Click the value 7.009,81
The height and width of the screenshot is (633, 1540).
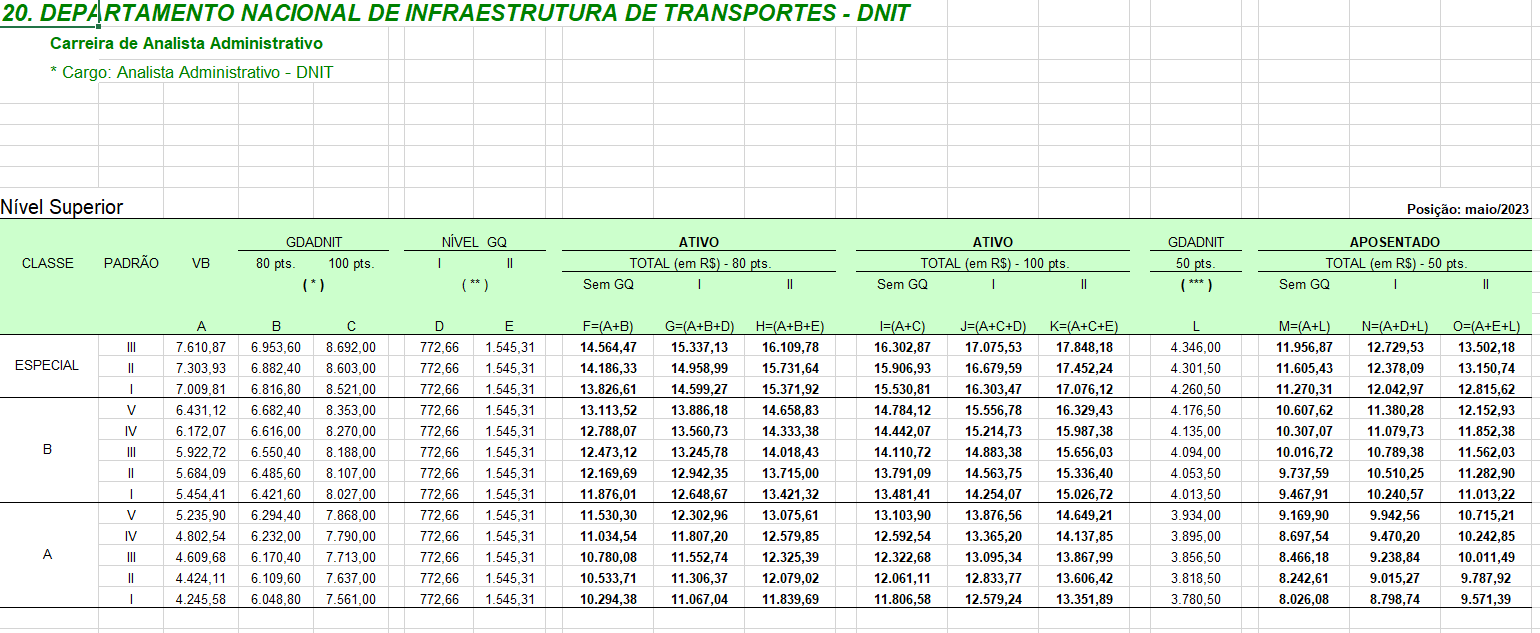click(x=201, y=389)
